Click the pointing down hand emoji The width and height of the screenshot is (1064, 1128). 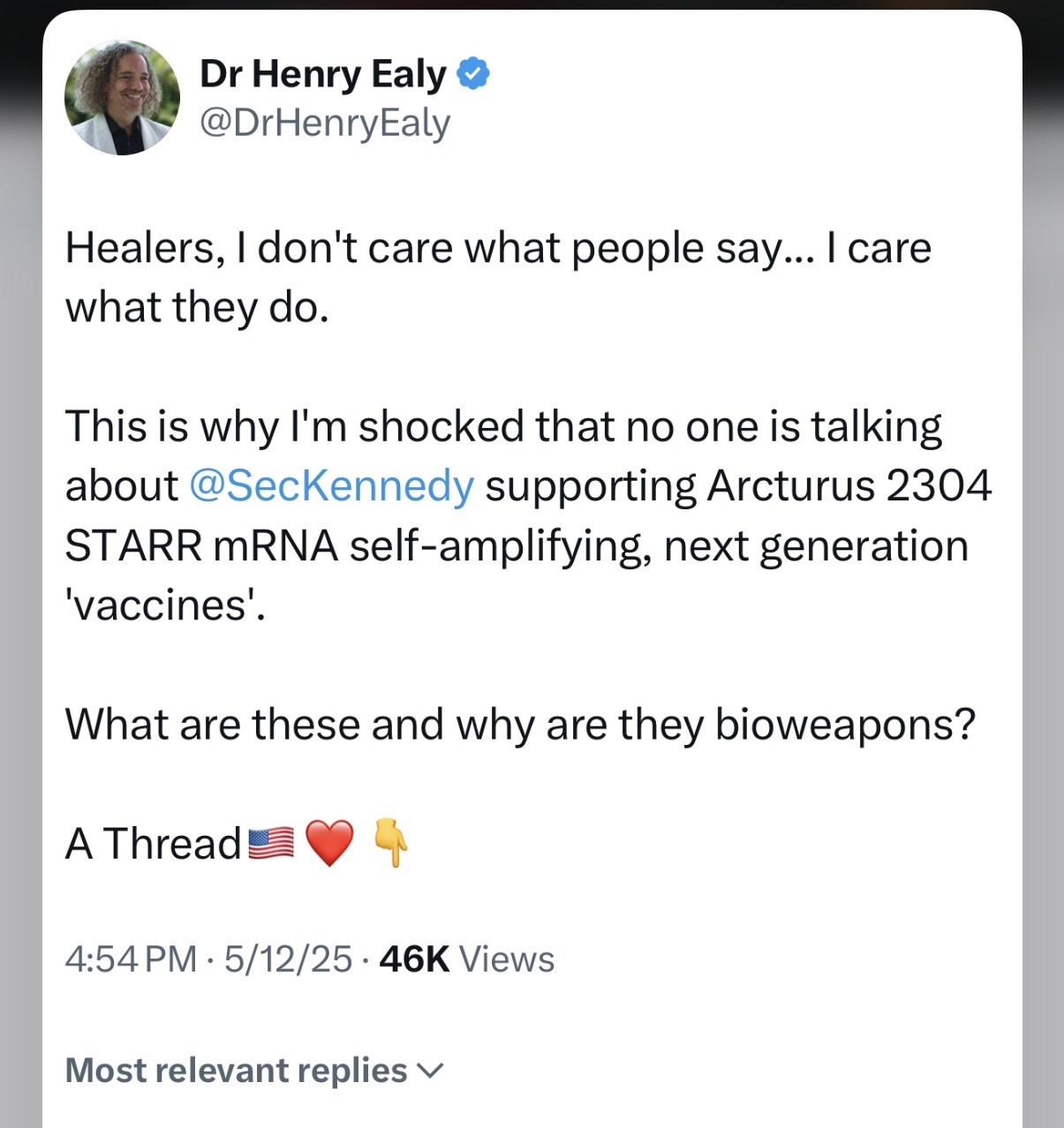tap(389, 844)
